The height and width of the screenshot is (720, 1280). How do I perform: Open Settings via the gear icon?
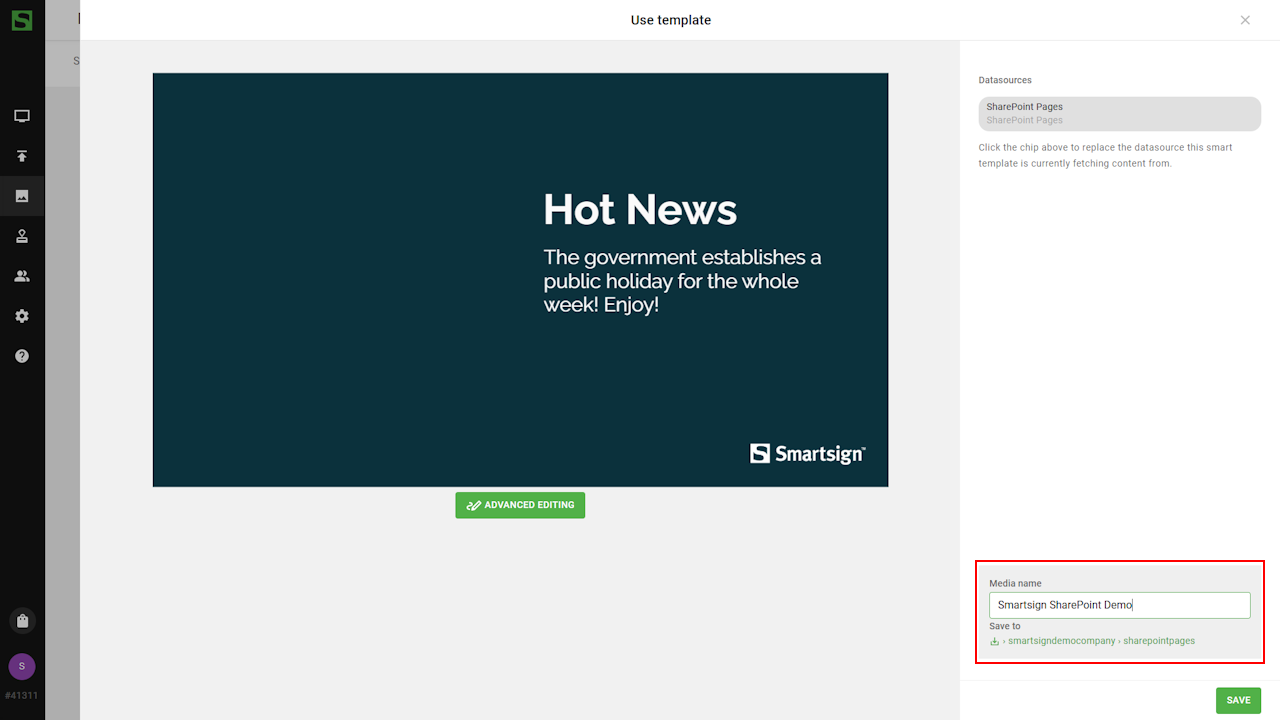point(22,316)
